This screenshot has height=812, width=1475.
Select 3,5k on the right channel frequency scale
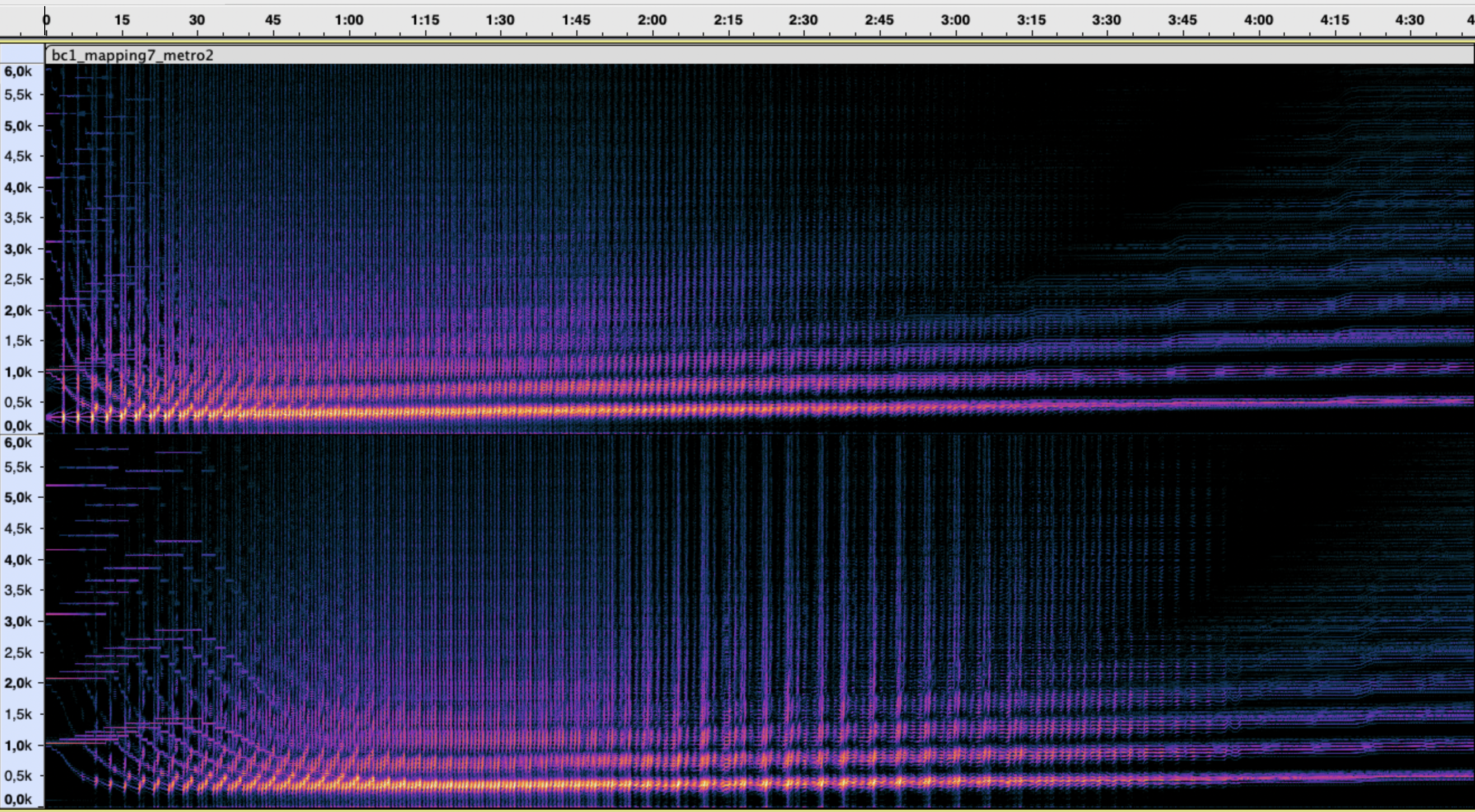18,590
